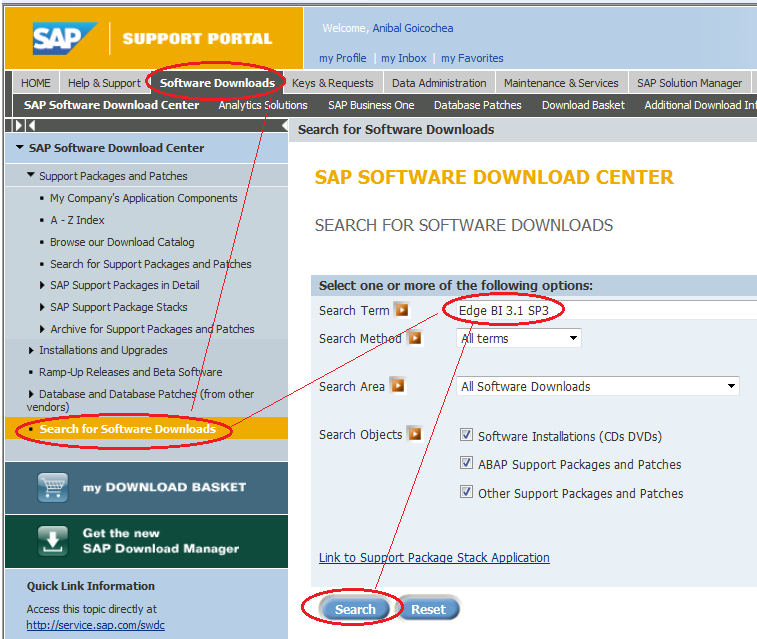Click the SAP Download Manager arrow icon
This screenshot has width=757, height=639.
click(x=52, y=540)
